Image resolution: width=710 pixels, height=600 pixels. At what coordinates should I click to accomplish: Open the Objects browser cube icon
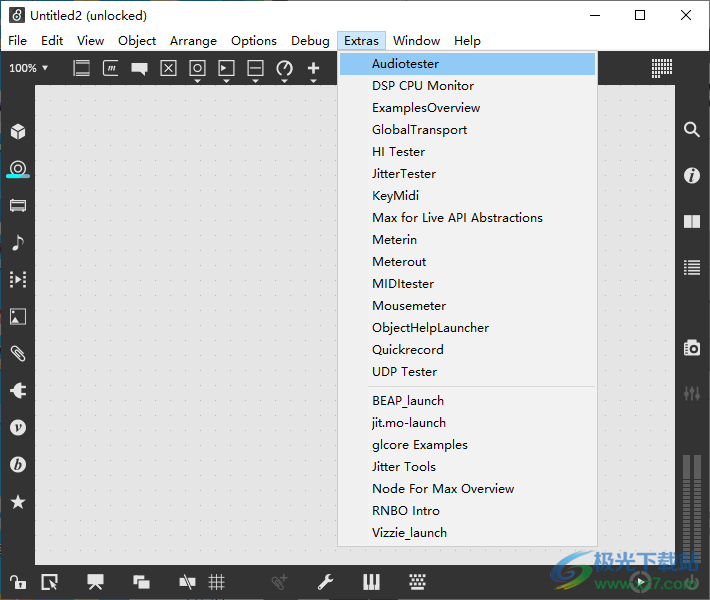coord(17,132)
